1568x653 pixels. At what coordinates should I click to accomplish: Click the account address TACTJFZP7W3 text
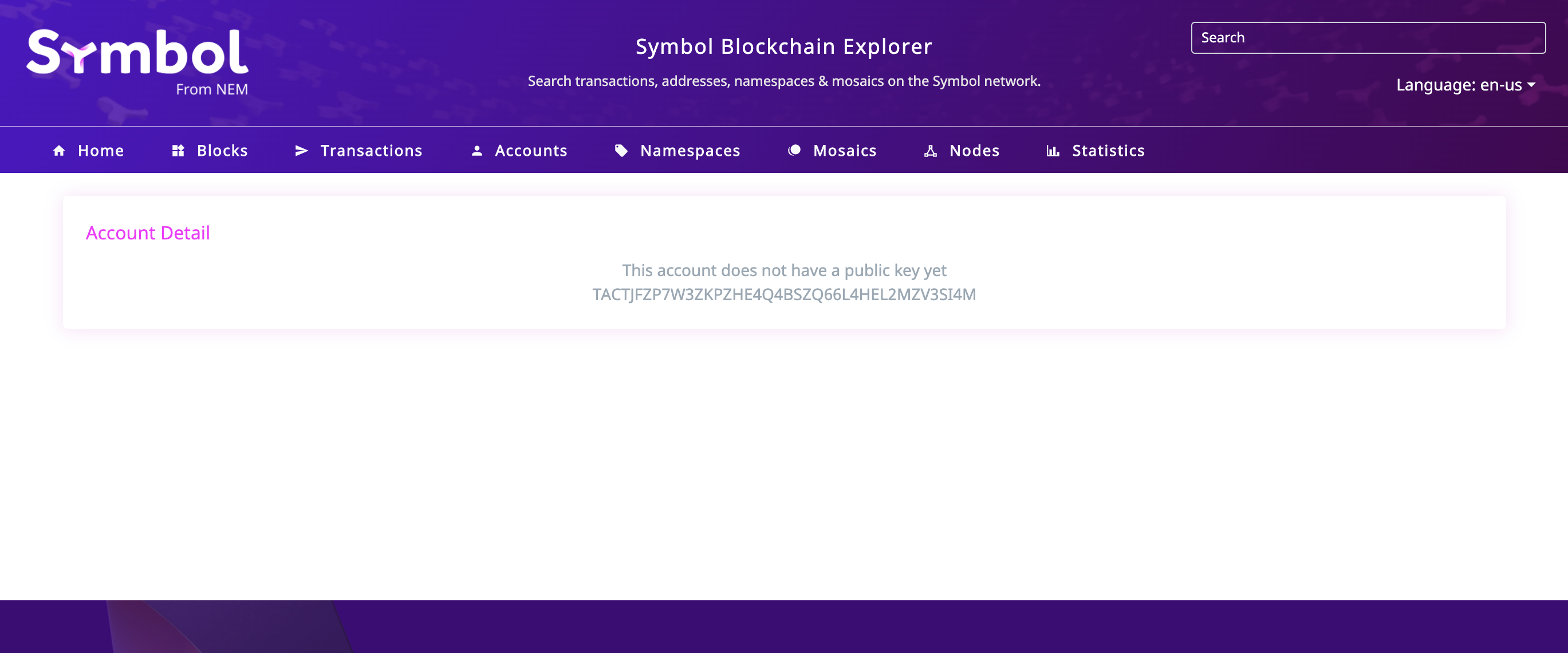click(x=784, y=294)
